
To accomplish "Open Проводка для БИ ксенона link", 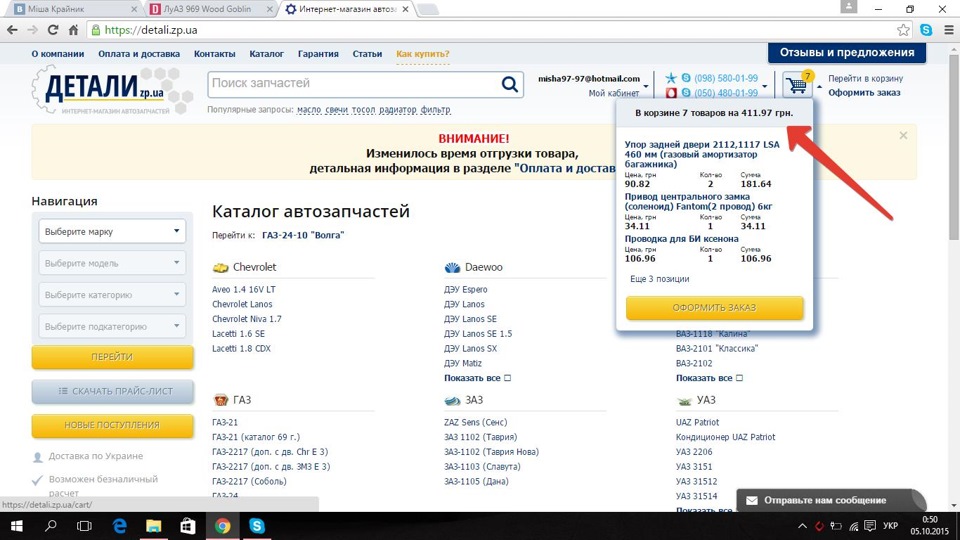I will click(681, 239).
